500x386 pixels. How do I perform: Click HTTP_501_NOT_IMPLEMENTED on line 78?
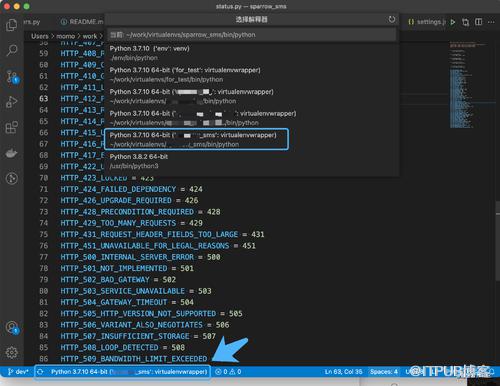pos(114,268)
